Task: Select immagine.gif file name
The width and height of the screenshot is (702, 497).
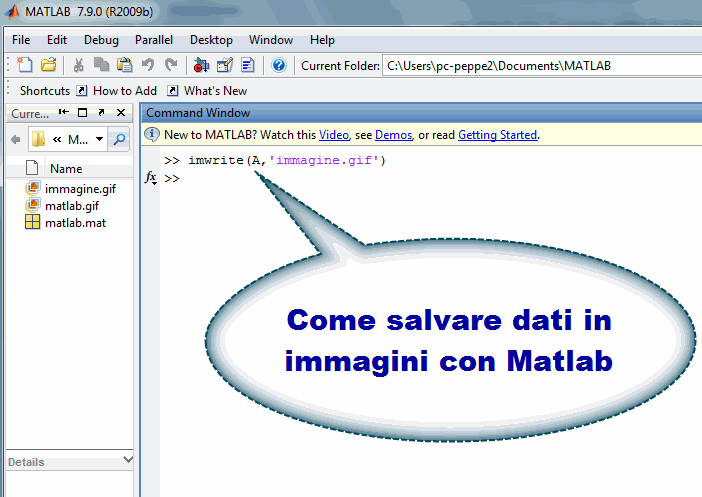Action: pyautogui.click(x=80, y=189)
